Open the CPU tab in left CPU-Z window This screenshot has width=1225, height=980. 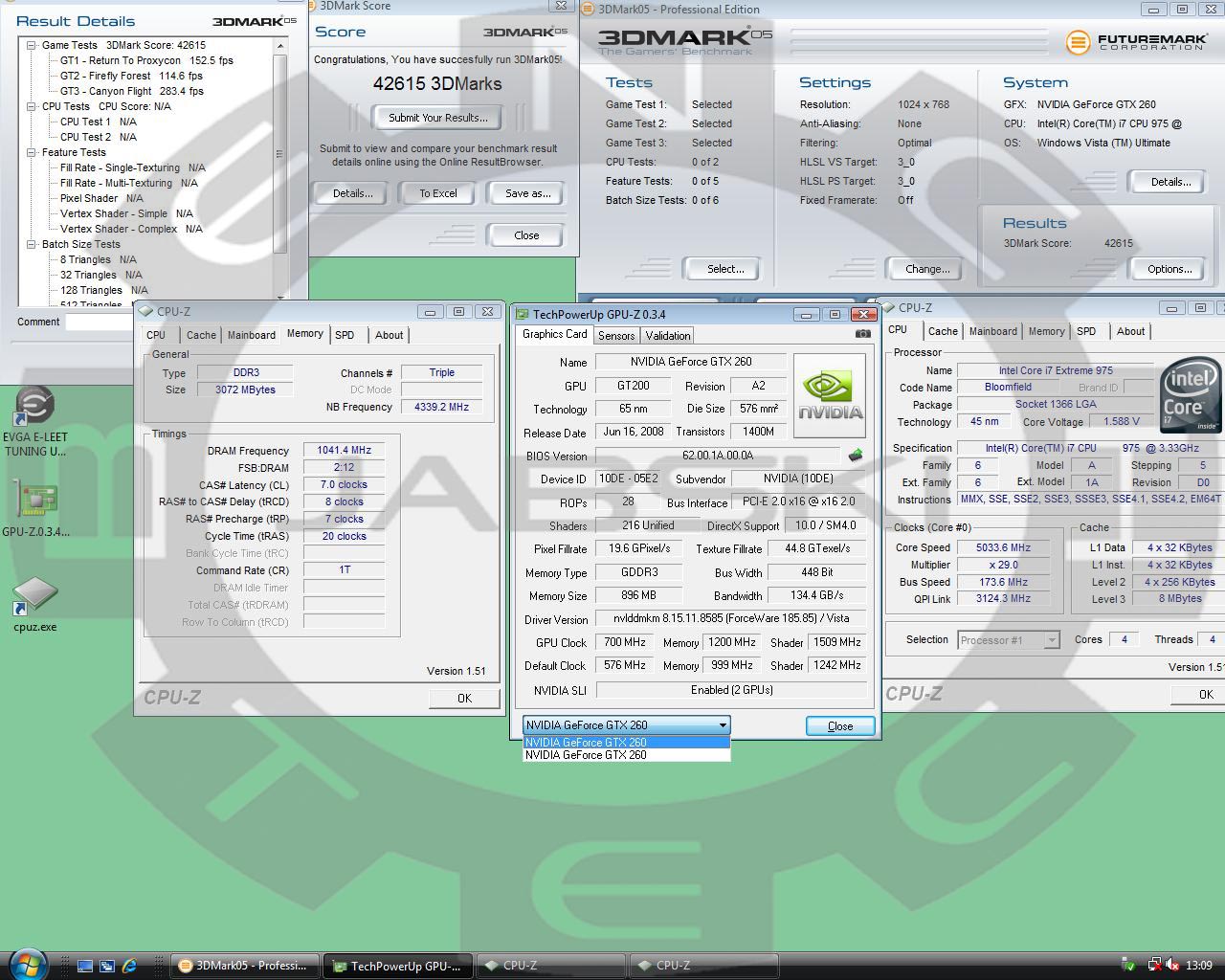coord(156,335)
